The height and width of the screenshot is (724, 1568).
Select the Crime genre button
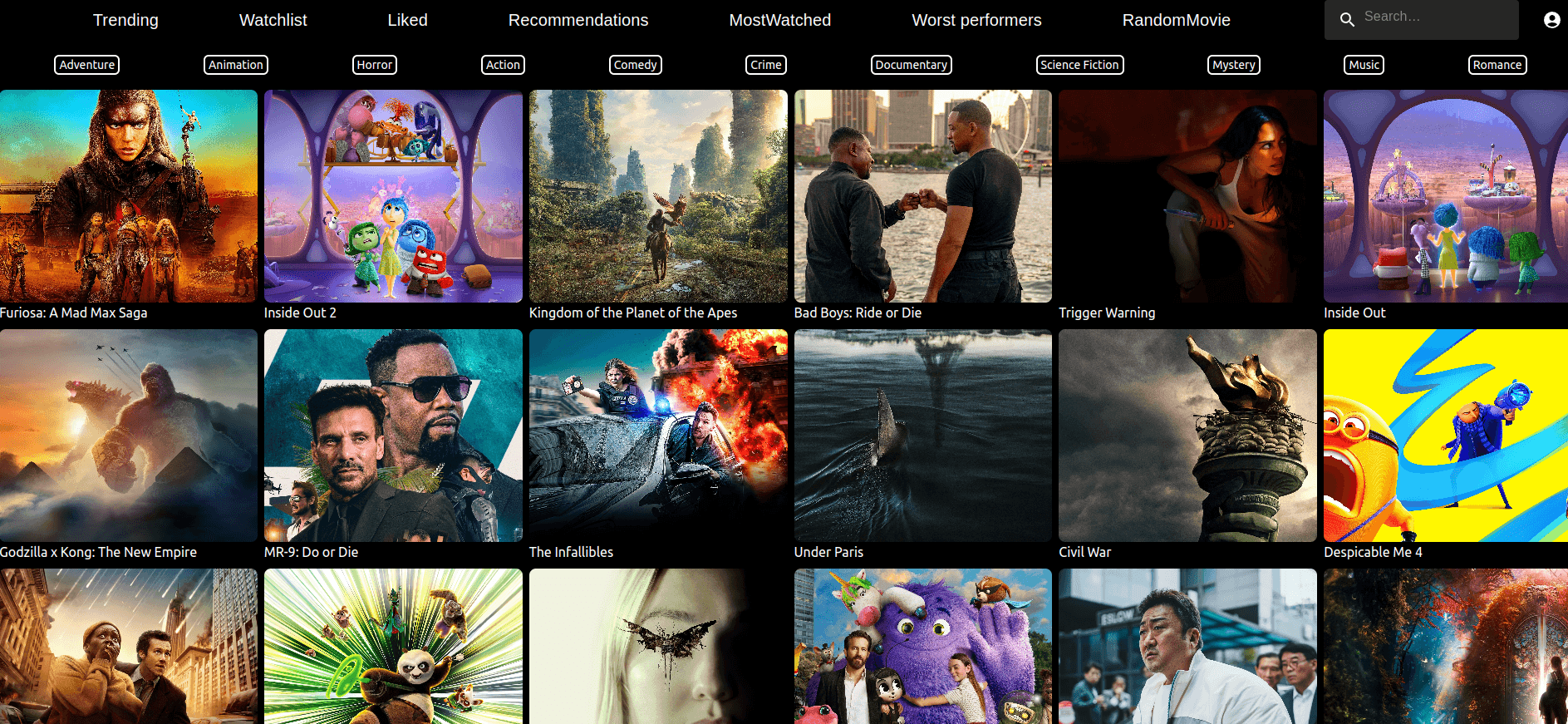pyautogui.click(x=766, y=65)
